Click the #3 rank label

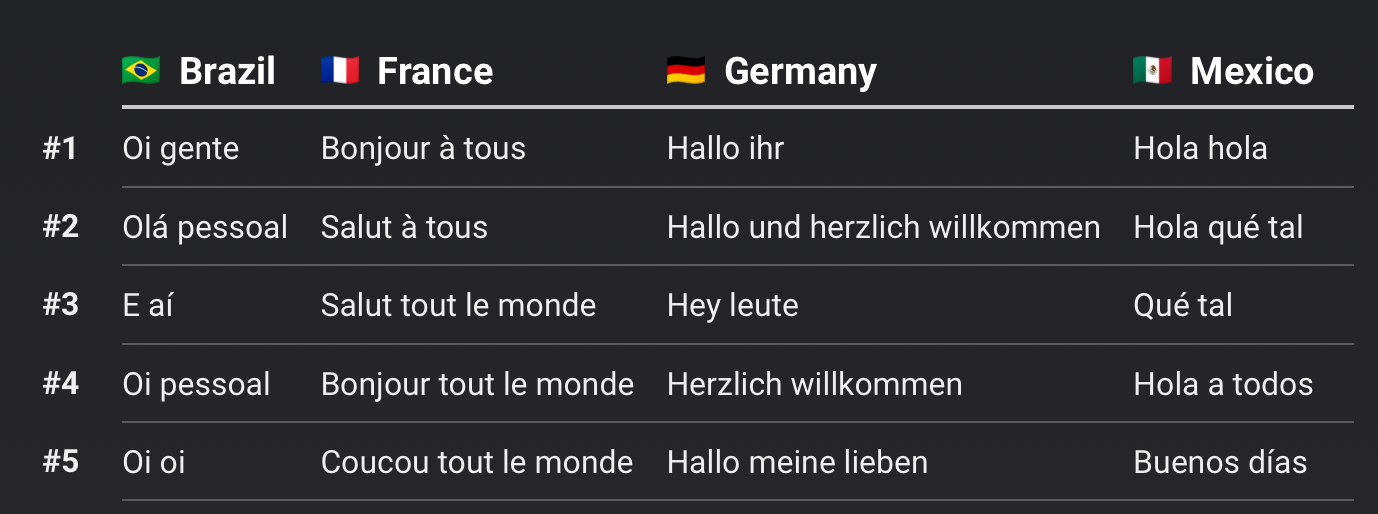coord(60,305)
